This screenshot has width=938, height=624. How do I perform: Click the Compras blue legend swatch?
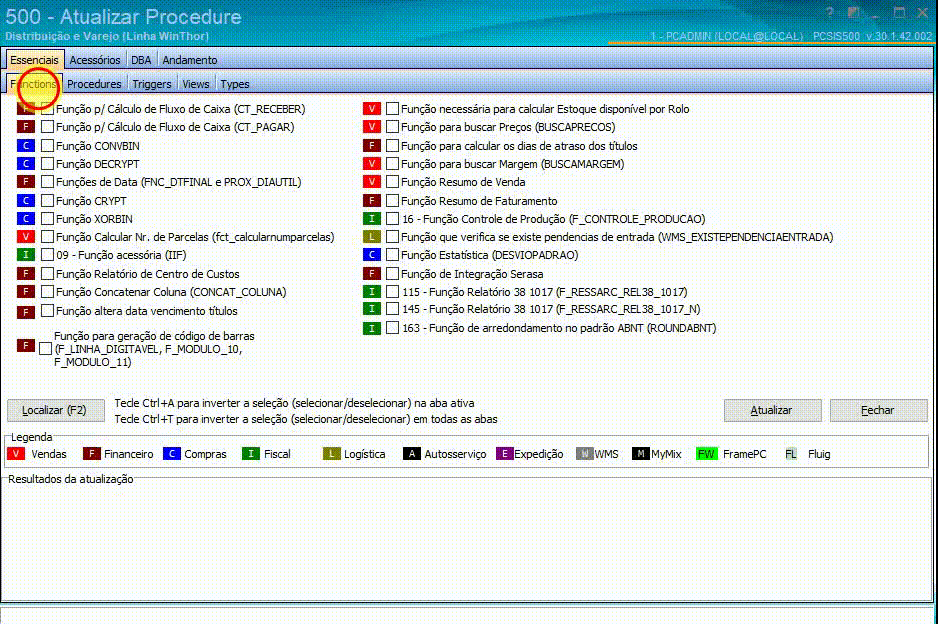(172, 453)
